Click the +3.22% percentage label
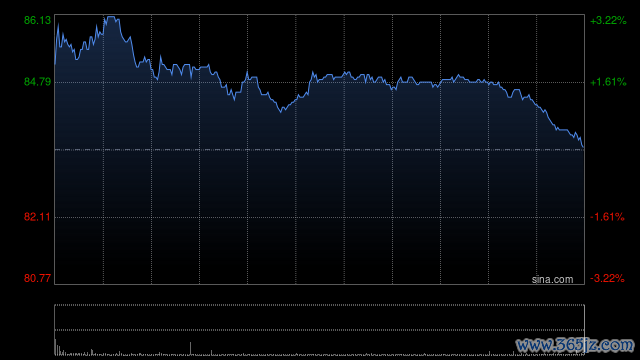Image resolution: width=640 pixels, height=360 pixels. tap(608, 20)
